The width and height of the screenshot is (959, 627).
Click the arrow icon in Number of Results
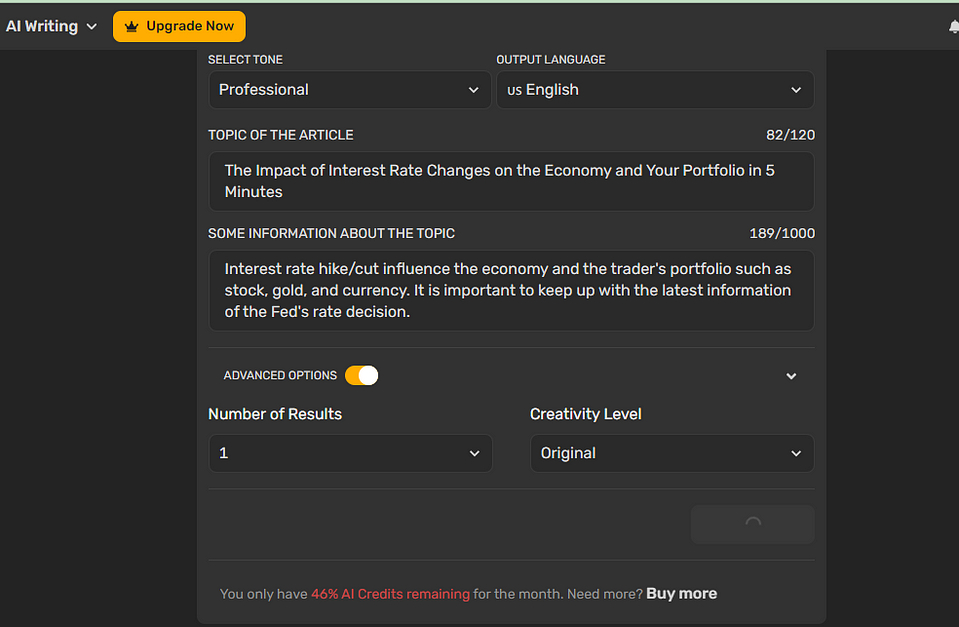[x=474, y=454]
